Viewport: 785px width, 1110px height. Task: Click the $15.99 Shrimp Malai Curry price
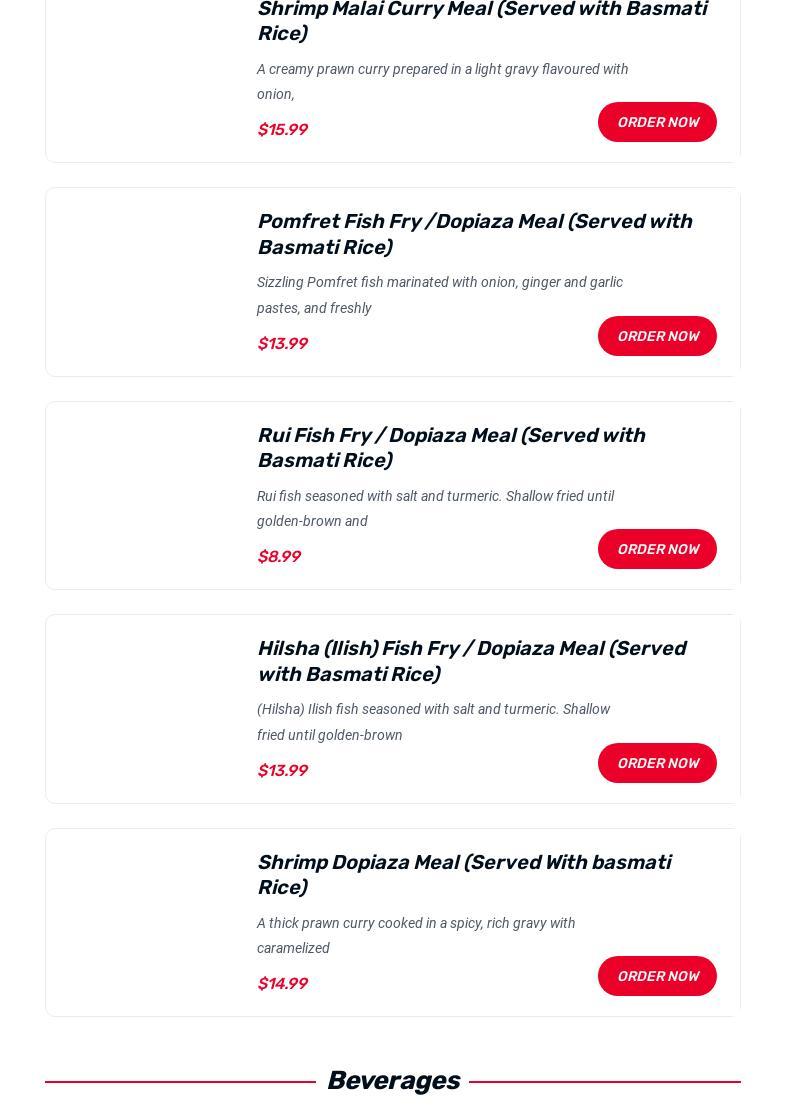click(x=282, y=130)
